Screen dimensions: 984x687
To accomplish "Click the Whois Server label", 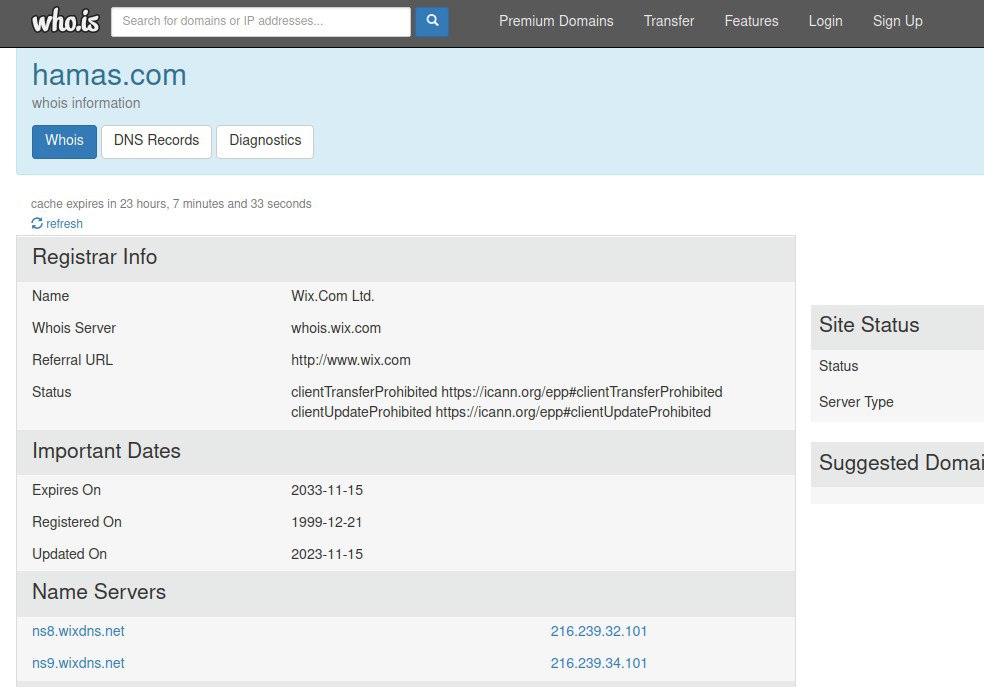I will pyautogui.click(x=74, y=328).
